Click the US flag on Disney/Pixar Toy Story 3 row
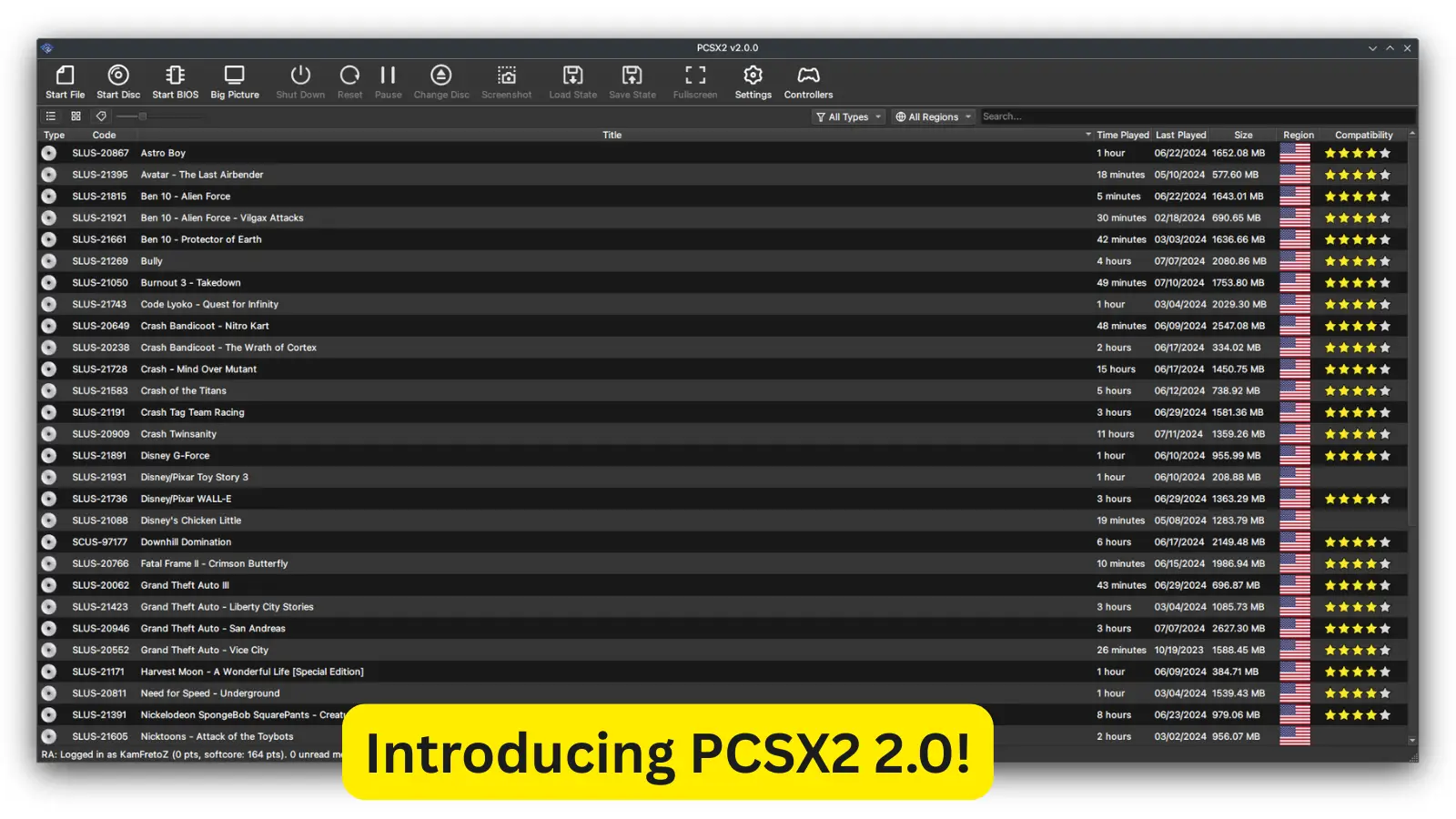Viewport: 1456px width, 819px height. pos(1294,477)
